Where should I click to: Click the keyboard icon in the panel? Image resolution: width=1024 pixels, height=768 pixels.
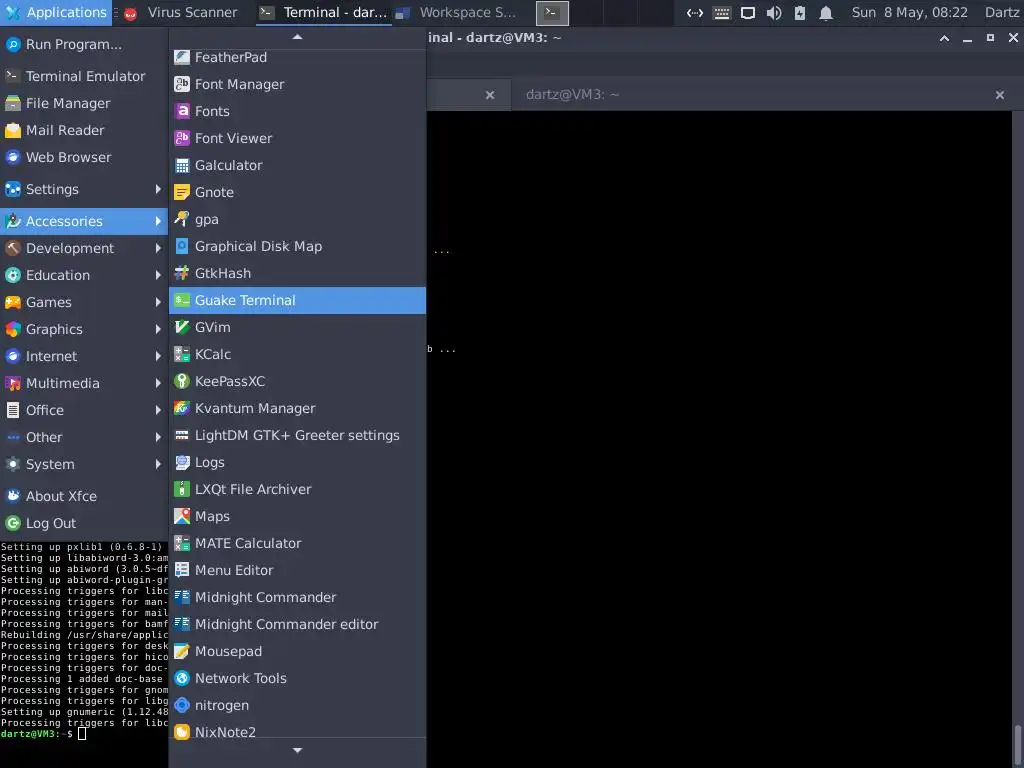tap(722, 13)
